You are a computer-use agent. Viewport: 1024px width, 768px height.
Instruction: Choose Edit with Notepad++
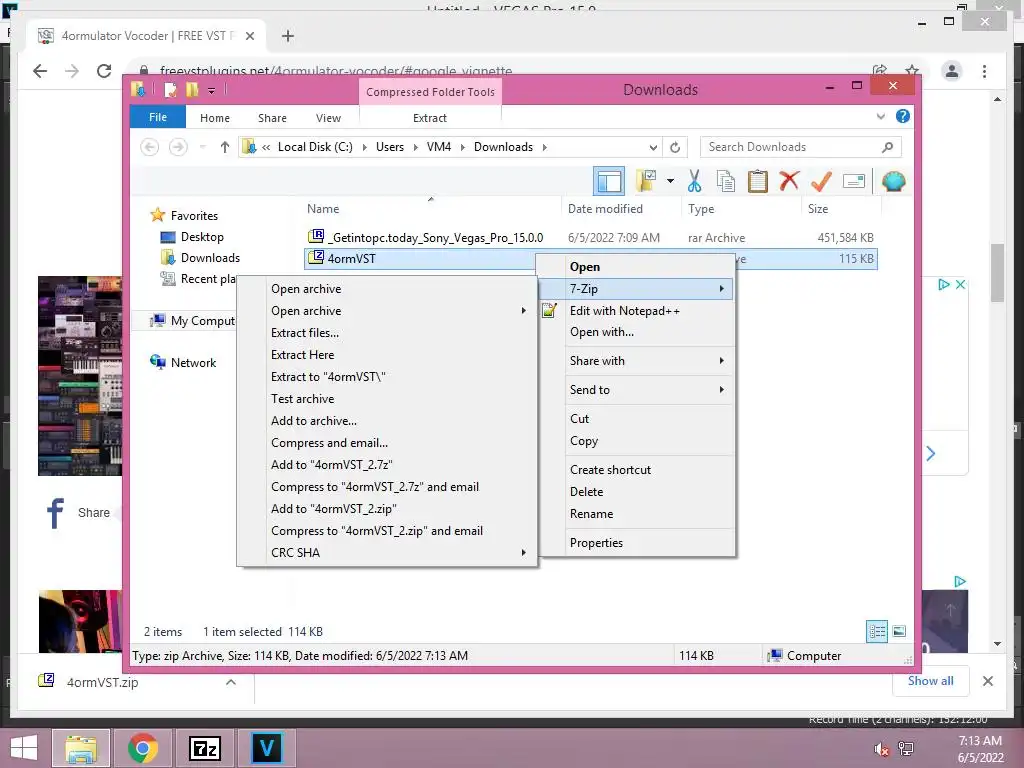tap(637, 311)
